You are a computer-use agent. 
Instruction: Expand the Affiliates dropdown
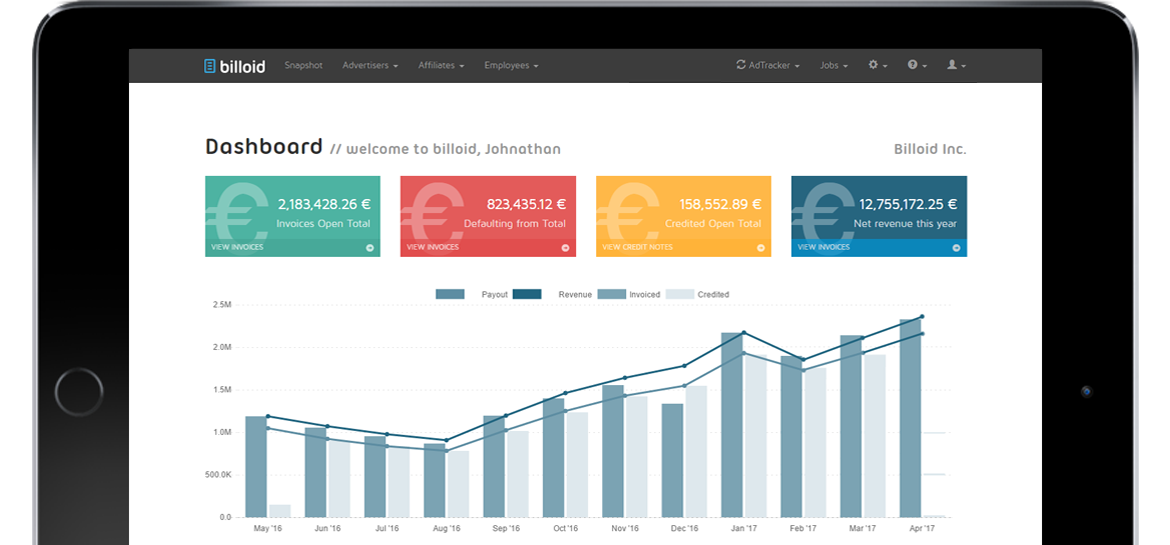point(441,66)
